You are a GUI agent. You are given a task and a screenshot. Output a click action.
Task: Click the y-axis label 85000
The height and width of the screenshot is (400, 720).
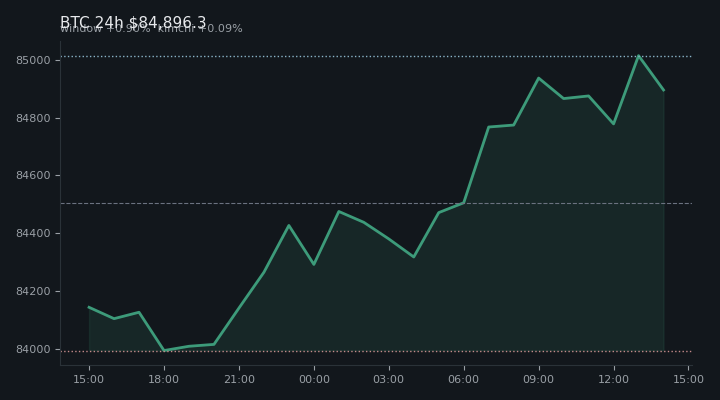tap(33, 61)
